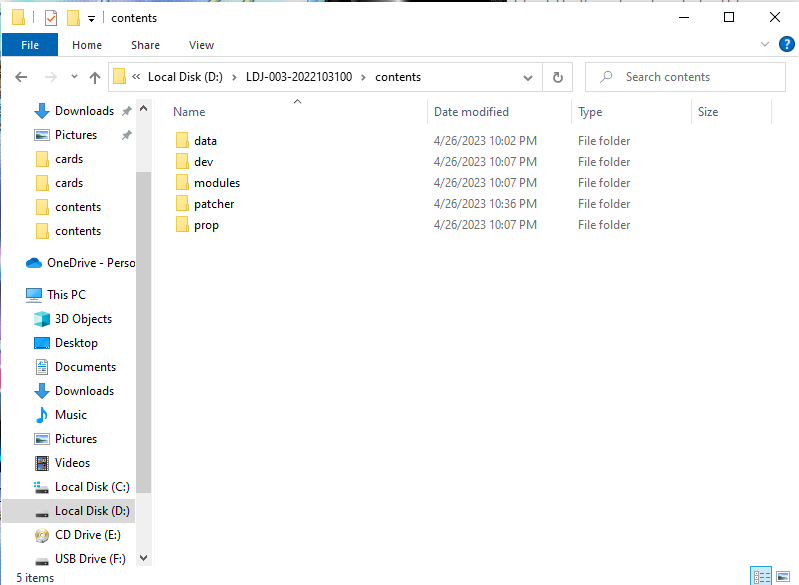The height and width of the screenshot is (585, 799).
Task: Open the chevron after Local Disk (D:) breadcrumb
Action: [234, 77]
